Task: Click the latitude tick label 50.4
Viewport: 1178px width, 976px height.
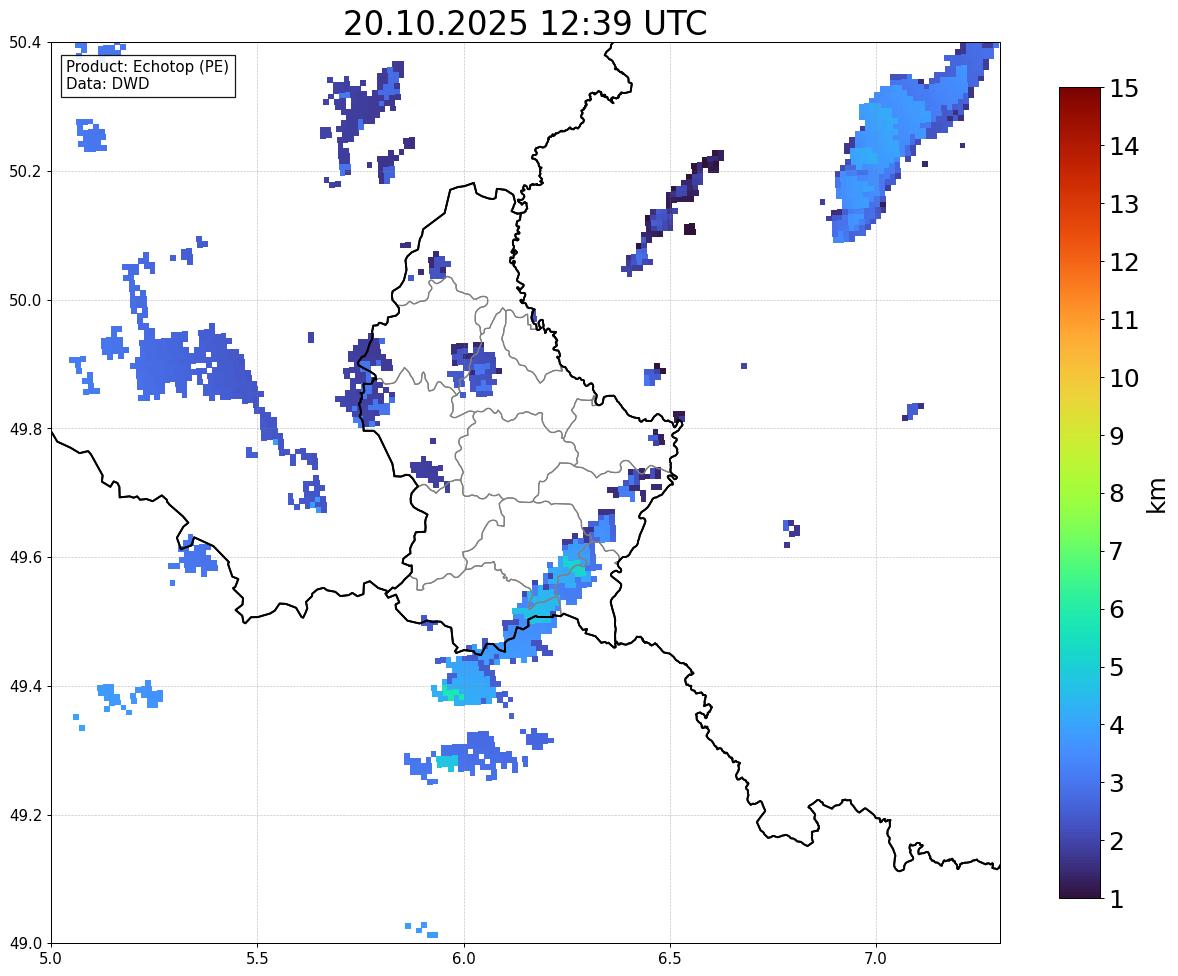Action: (x=25, y=43)
